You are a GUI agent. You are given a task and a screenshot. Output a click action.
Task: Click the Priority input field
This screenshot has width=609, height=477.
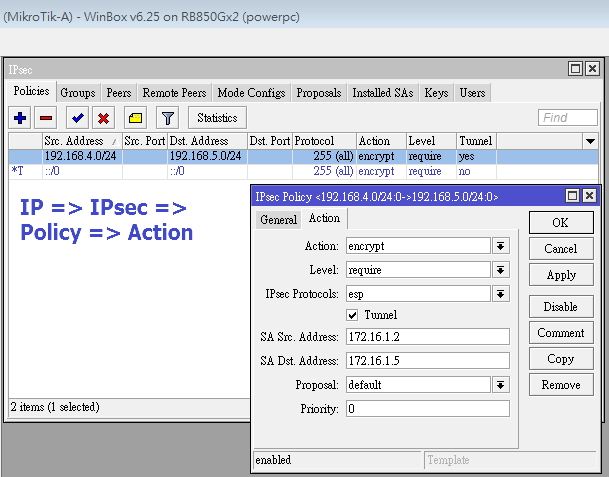[428, 409]
